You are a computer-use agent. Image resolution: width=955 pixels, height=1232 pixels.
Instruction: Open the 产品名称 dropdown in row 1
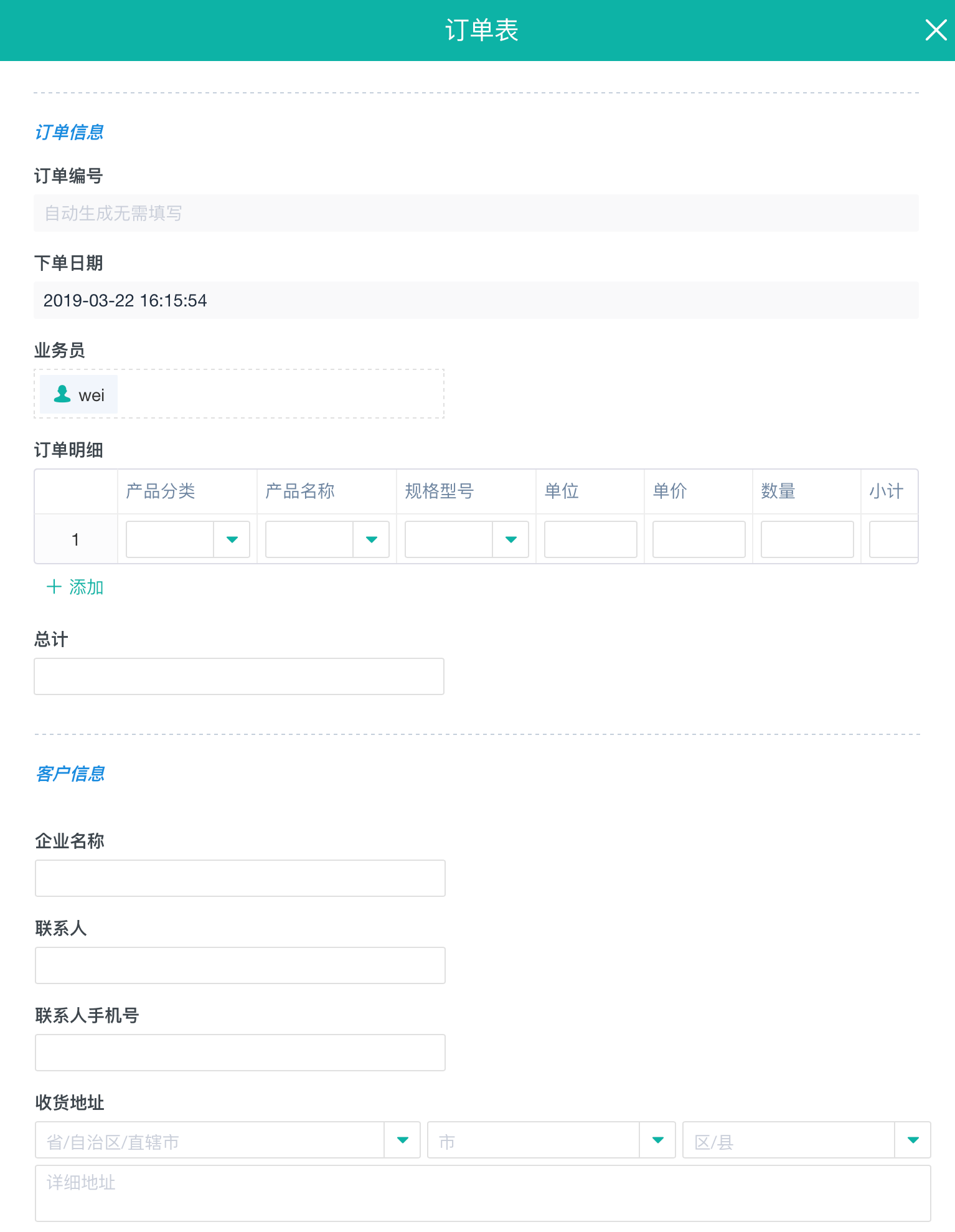[371, 539]
